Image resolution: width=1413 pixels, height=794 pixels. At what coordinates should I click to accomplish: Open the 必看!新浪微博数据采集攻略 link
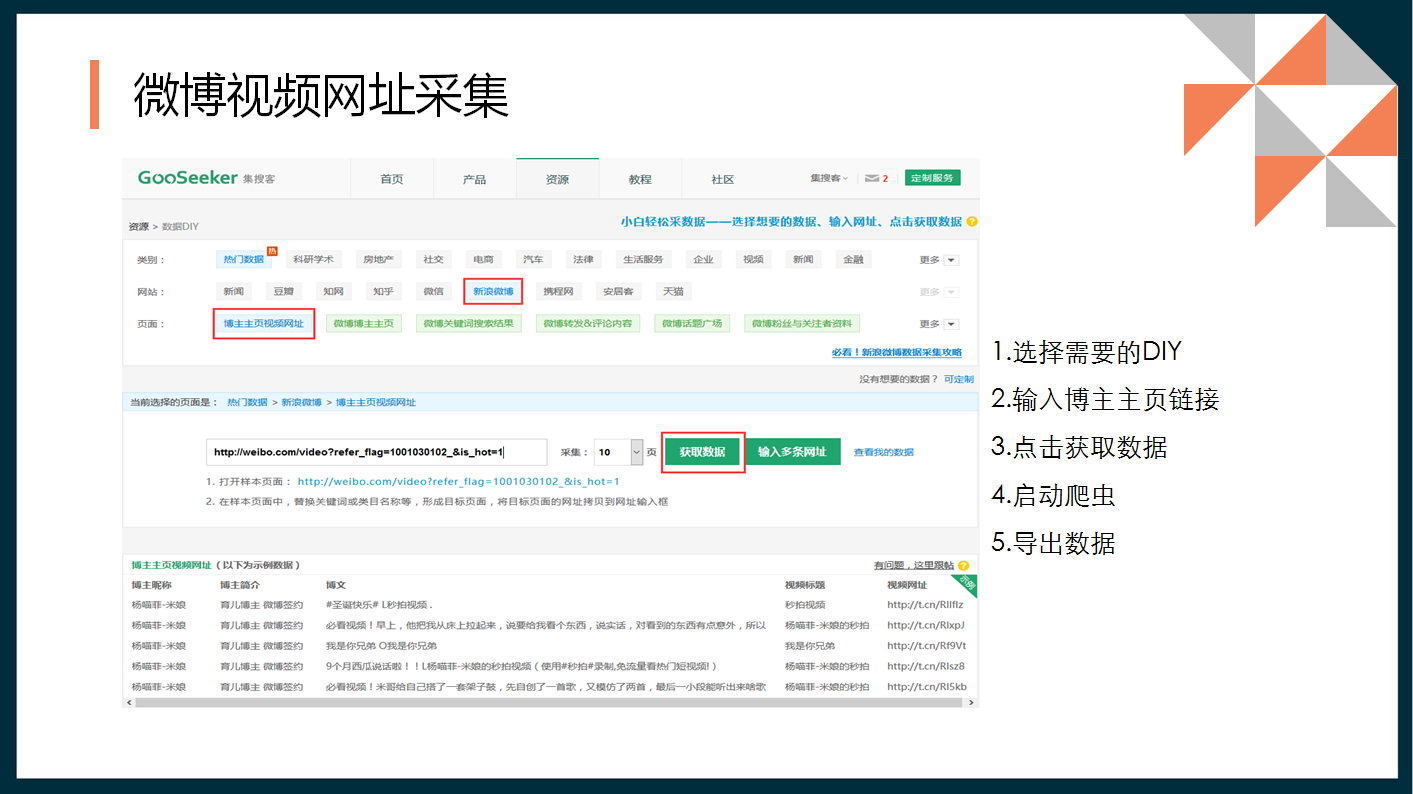click(896, 353)
